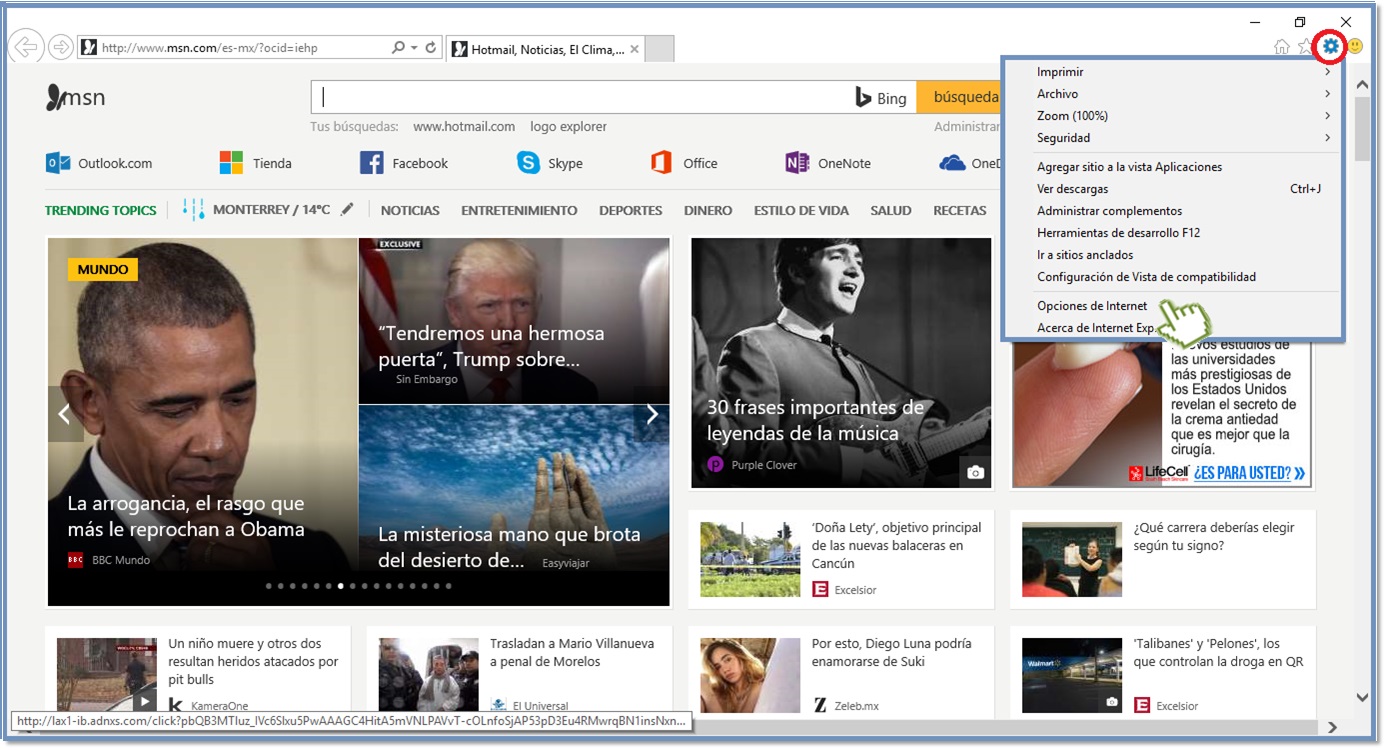Click TRENDING TOPICS link
This screenshot has height=750, width=1386.
coord(101,210)
